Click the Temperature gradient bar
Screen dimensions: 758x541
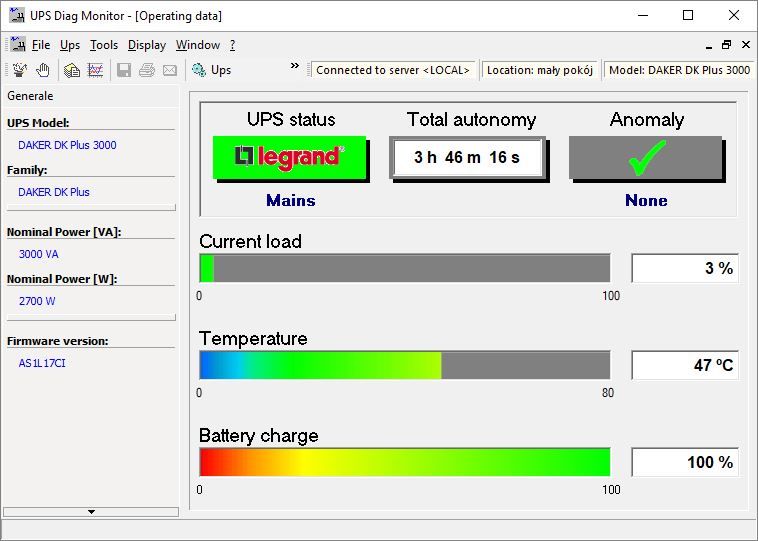point(405,365)
